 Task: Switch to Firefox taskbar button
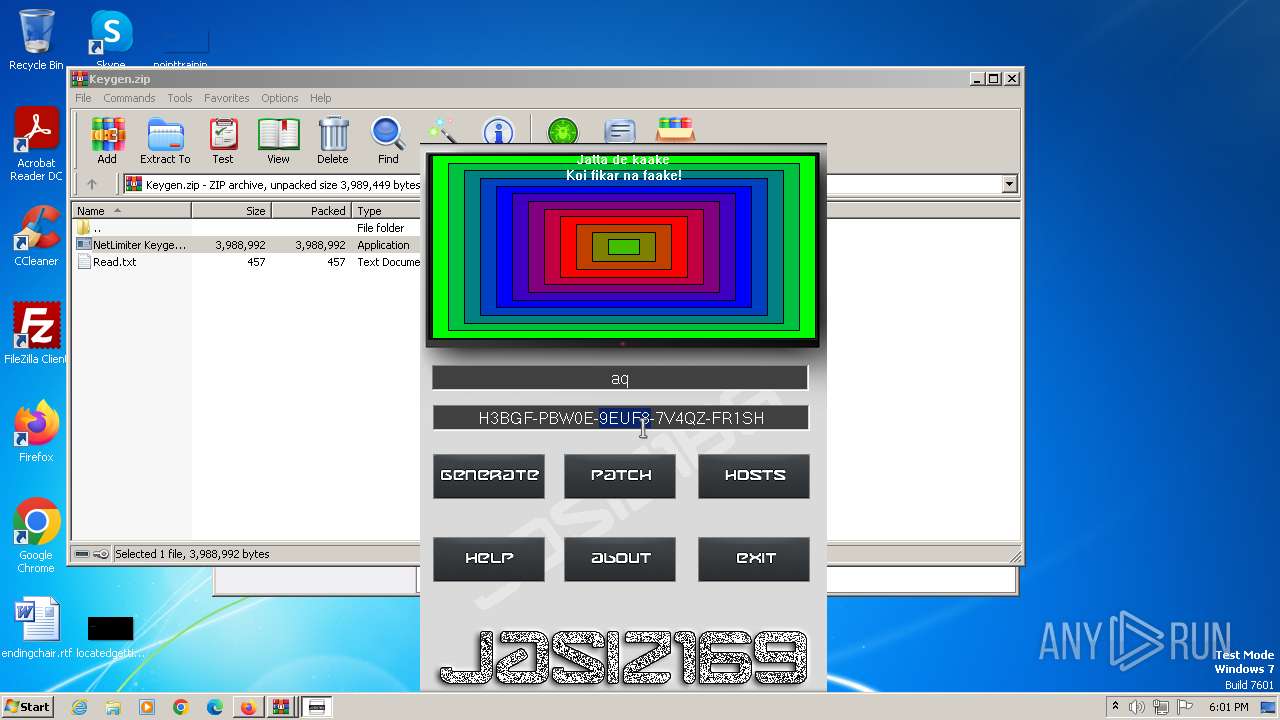click(x=248, y=707)
